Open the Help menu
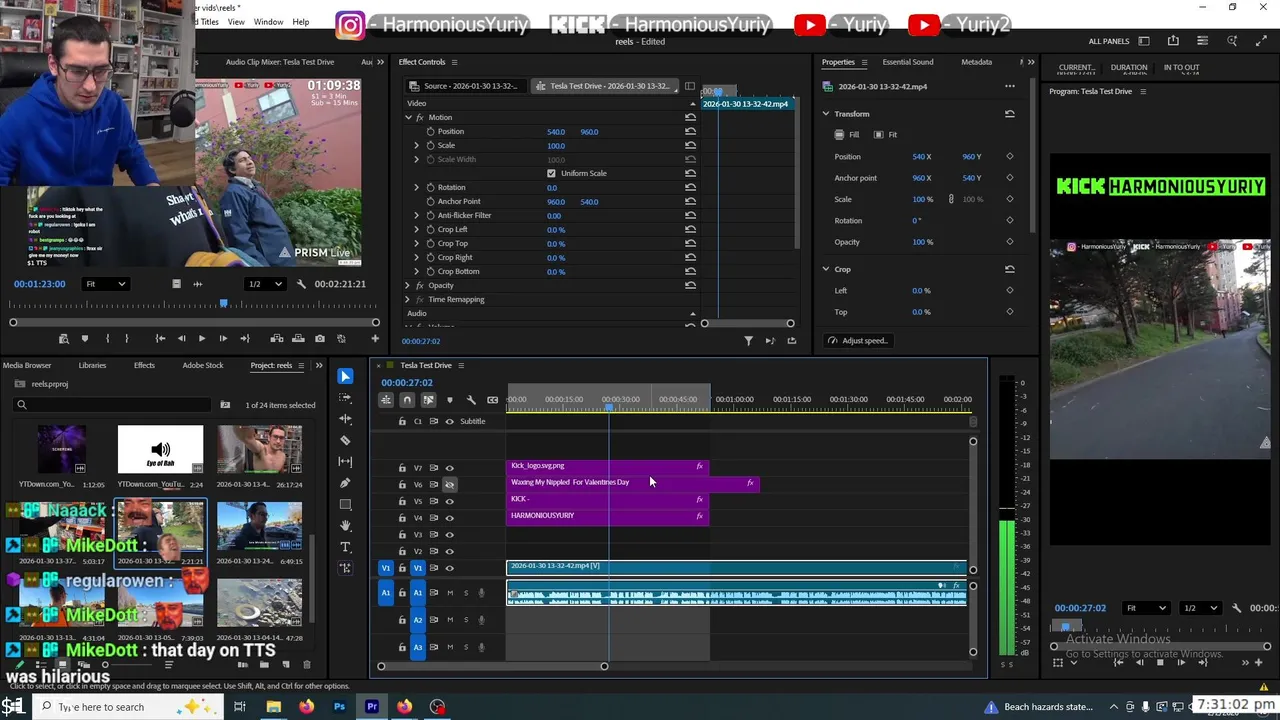This screenshot has height=720, width=1280. (301, 22)
